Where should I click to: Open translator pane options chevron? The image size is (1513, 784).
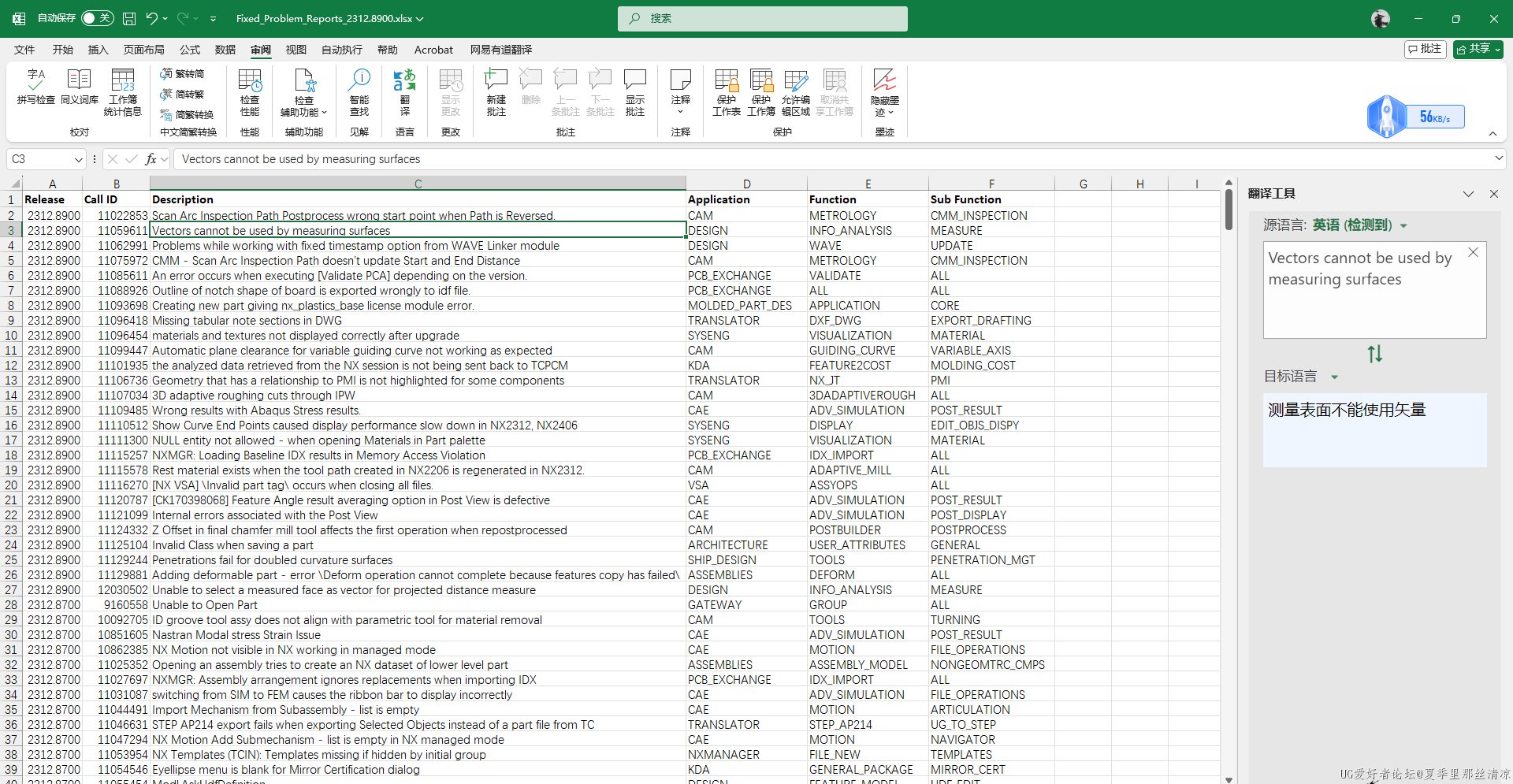(1468, 194)
